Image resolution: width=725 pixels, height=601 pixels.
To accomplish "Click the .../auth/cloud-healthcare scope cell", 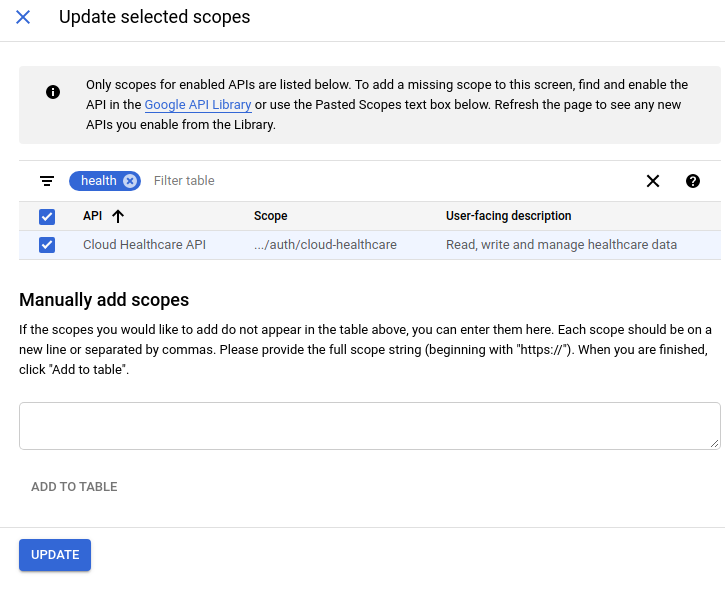I will pyautogui.click(x=325, y=245).
